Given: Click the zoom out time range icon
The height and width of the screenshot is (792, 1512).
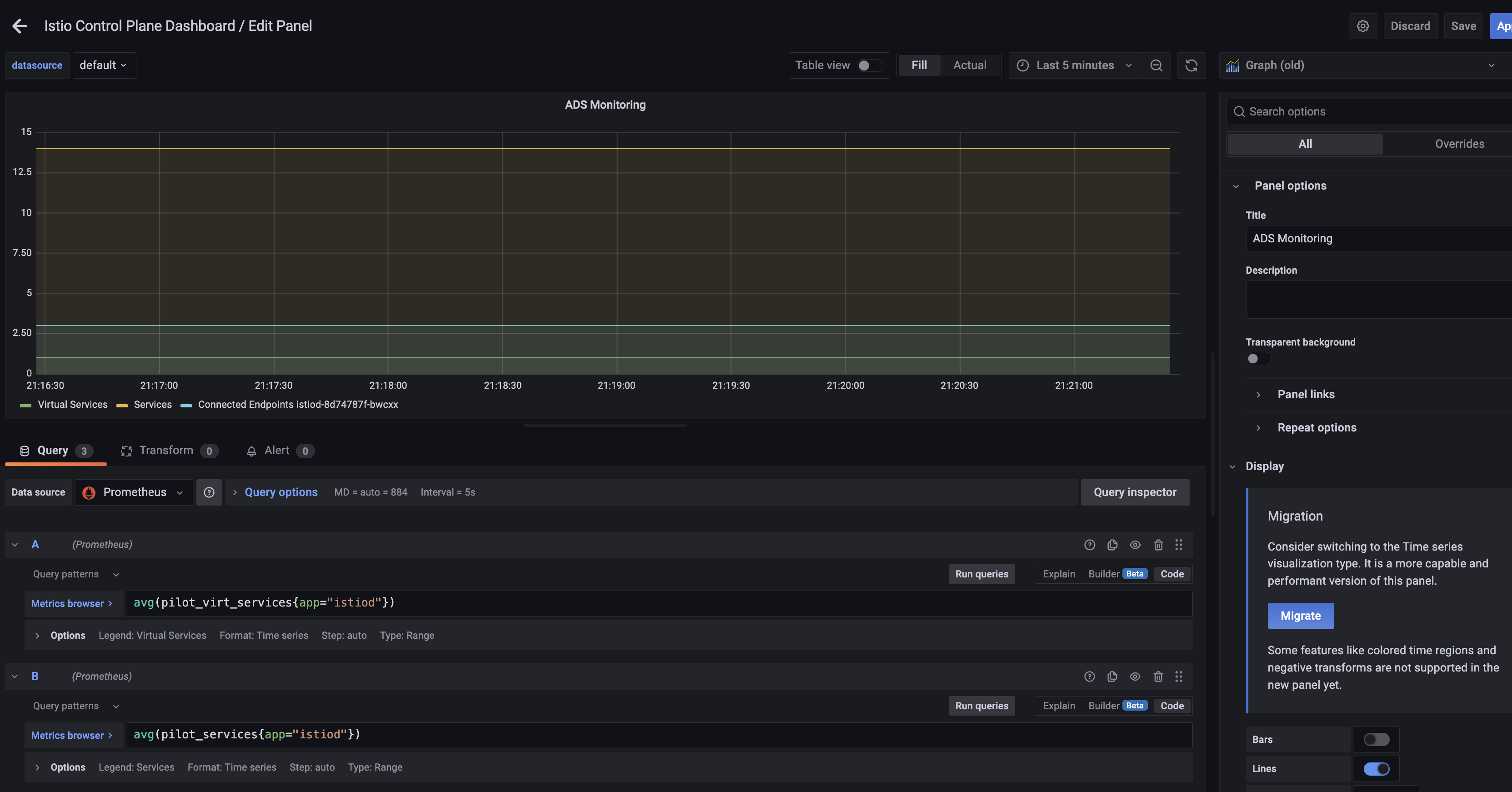Looking at the screenshot, I should pos(1156,65).
